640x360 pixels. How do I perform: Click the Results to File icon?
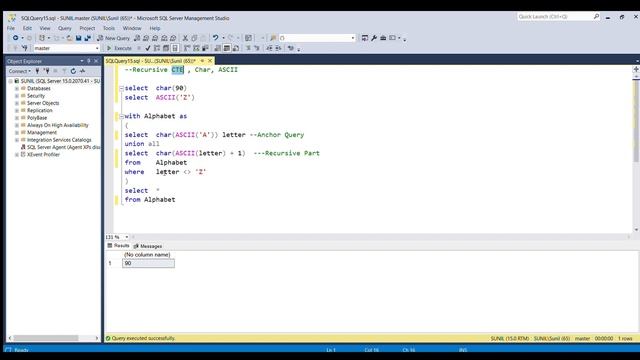236,48
